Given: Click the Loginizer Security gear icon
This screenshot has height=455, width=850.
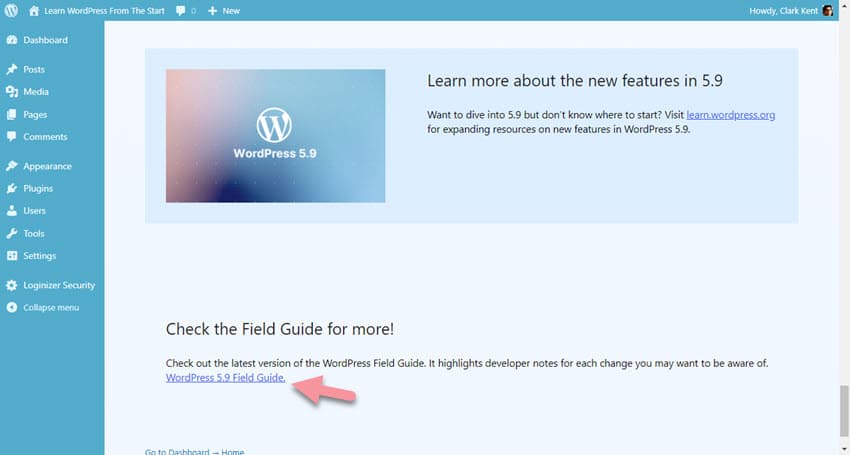Looking at the screenshot, I should tap(12, 285).
